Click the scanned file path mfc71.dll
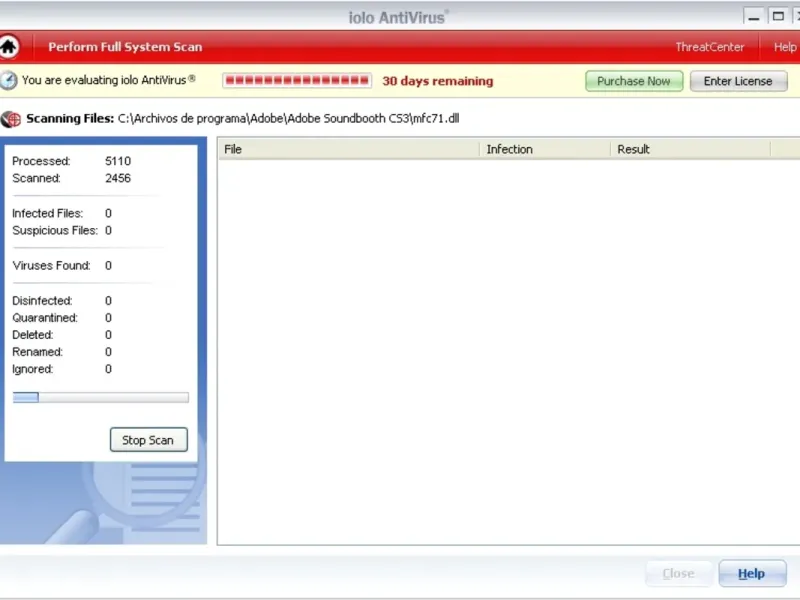 point(288,118)
